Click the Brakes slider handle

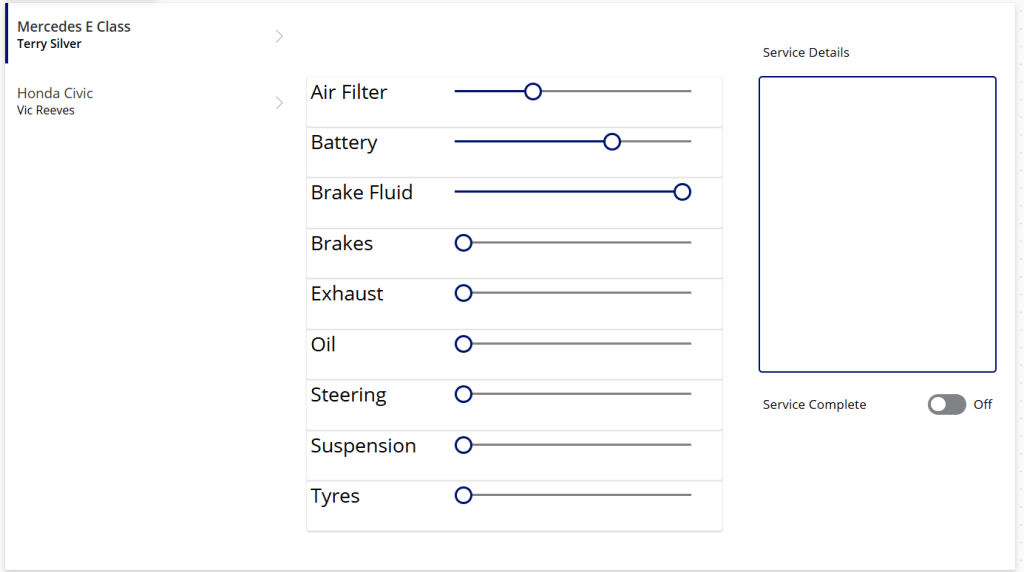point(463,243)
